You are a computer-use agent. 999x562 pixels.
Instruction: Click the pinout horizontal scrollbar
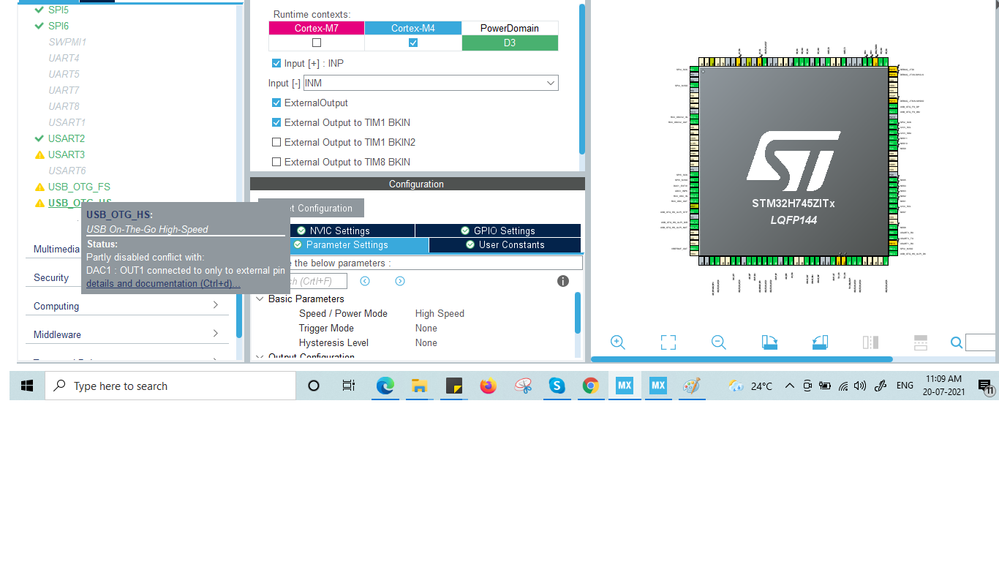pos(742,359)
